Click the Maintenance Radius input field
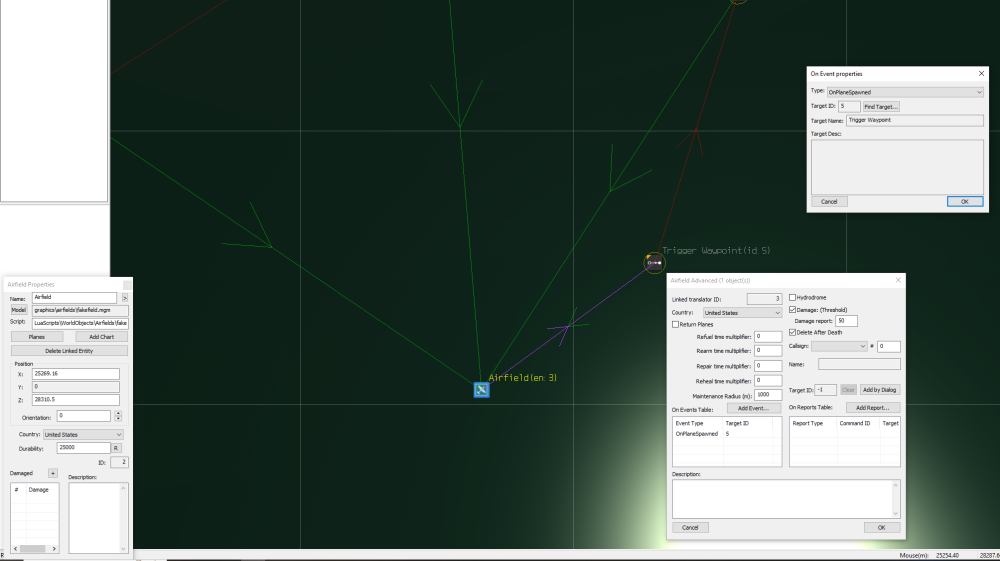The height and width of the screenshot is (561, 1000). pyautogui.click(x=769, y=395)
